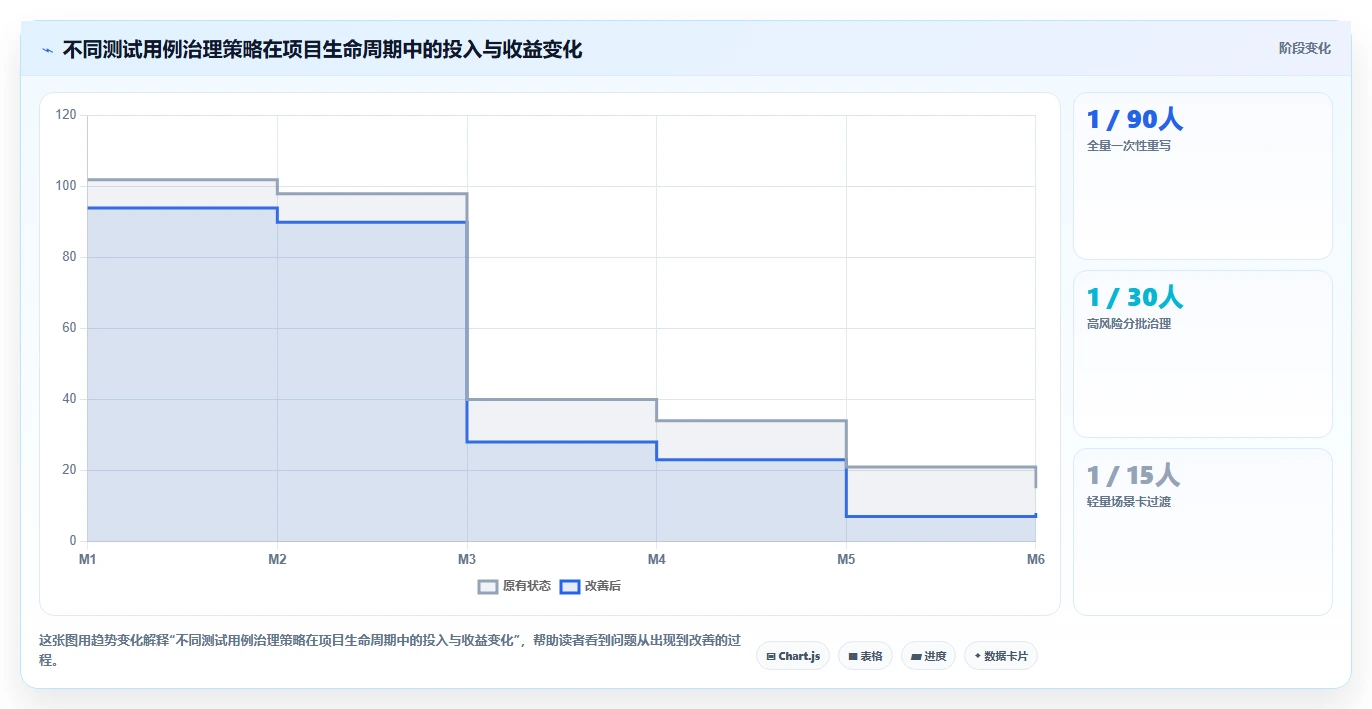Click the blue 改善后 legend color box
The width and height of the screenshot is (1372, 709).
(570, 586)
